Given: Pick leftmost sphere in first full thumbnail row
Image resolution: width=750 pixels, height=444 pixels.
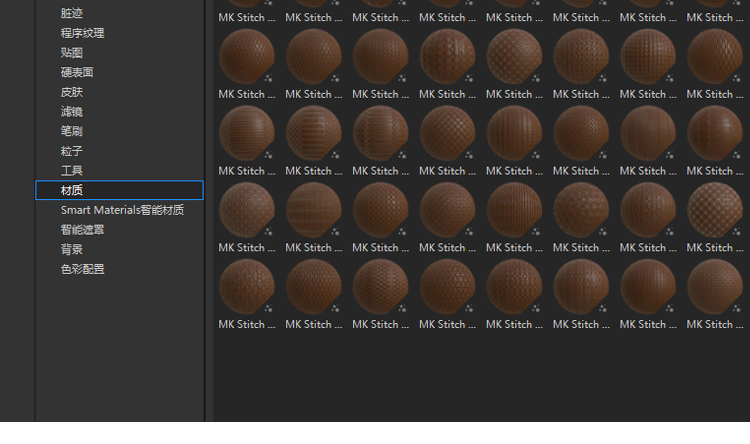Looking at the screenshot, I should point(246,56).
